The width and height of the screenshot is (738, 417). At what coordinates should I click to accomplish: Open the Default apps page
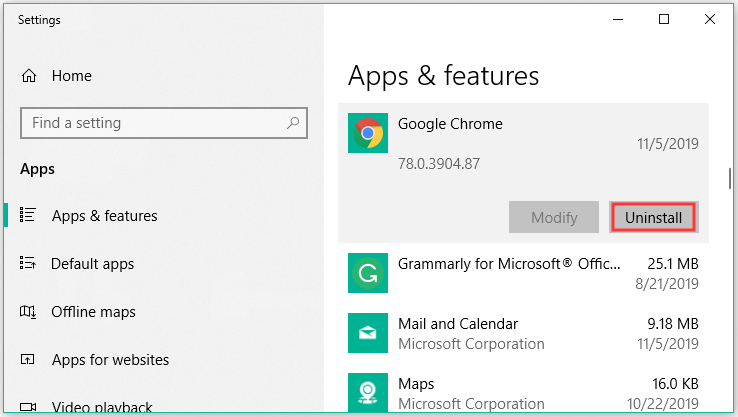point(92,264)
